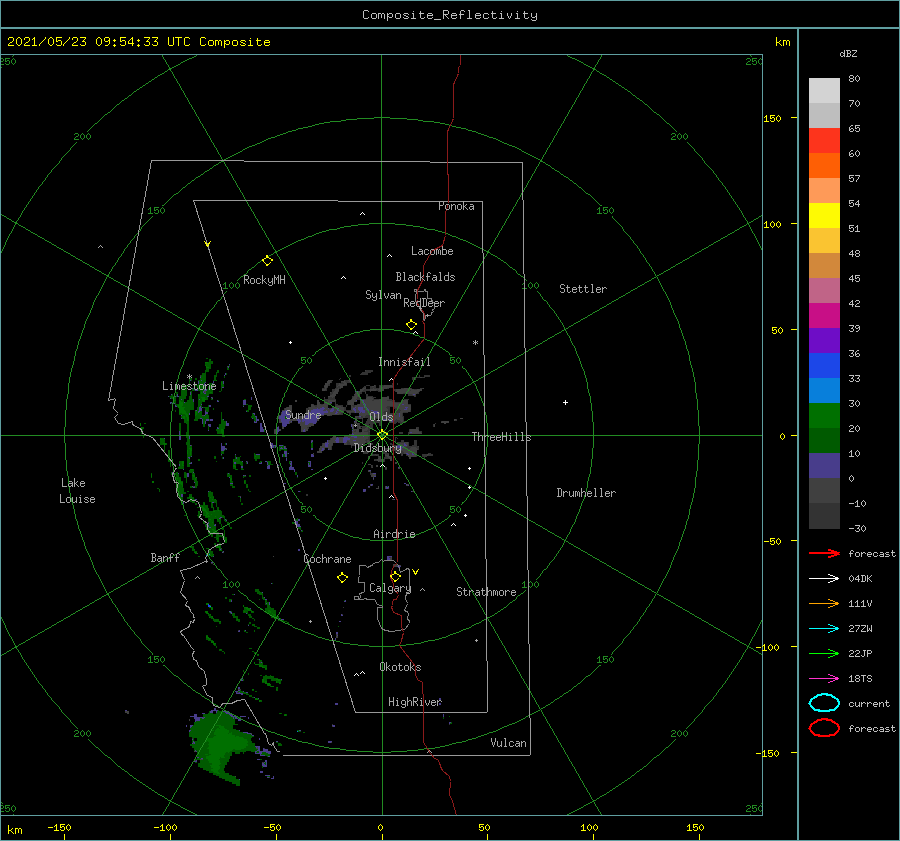Click the Lacombe city label
The height and width of the screenshot is (841, 900).
coord(432,251)
